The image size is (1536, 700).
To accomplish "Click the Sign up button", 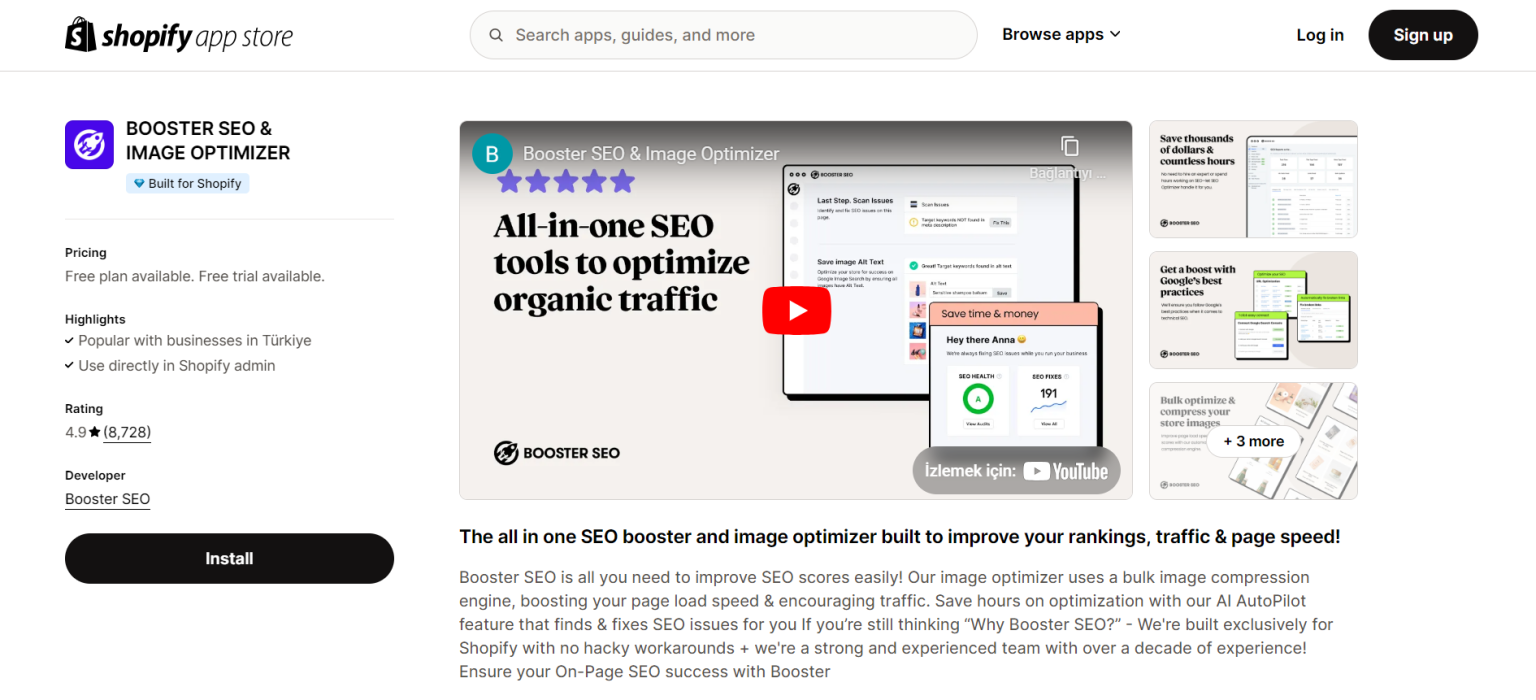I will click(x=1423, y=35).
